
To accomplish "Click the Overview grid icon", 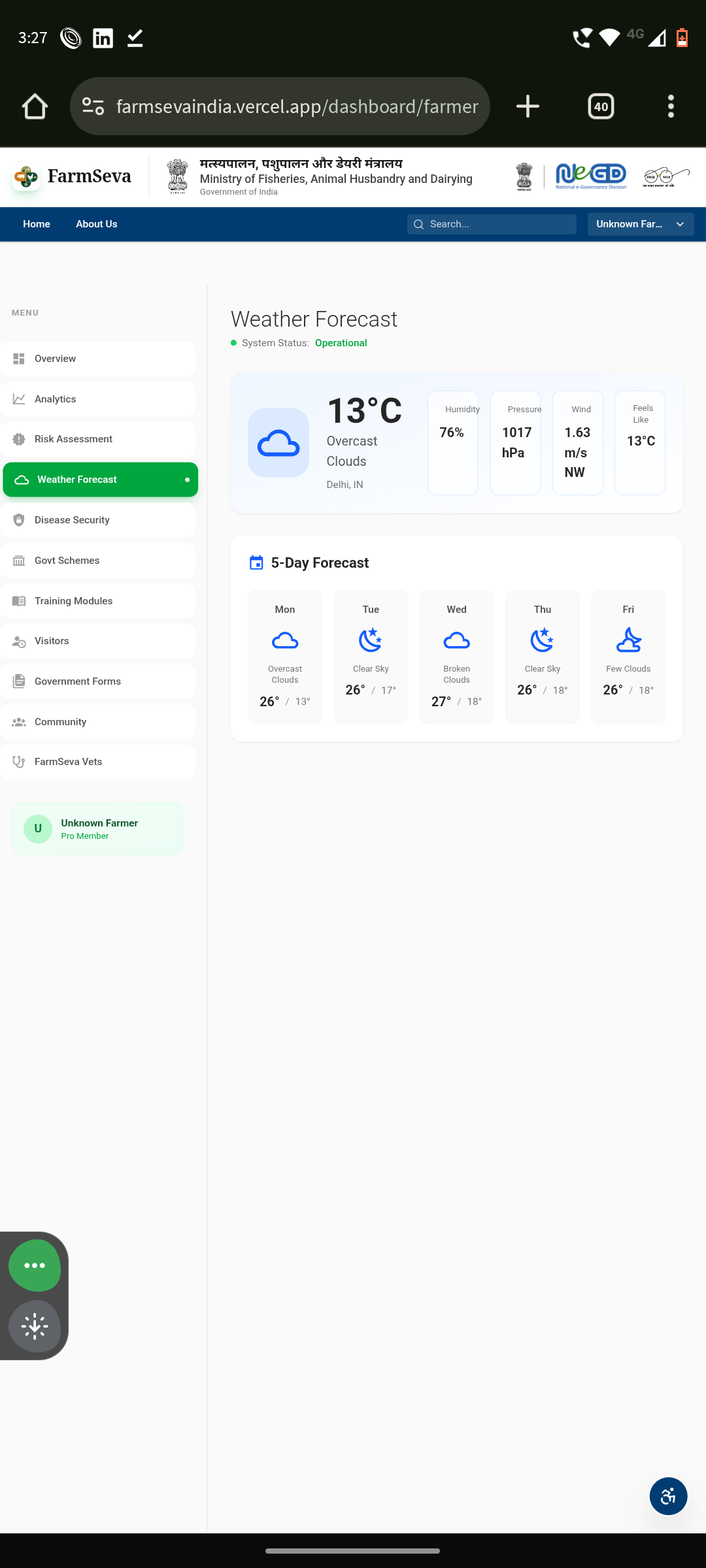I will pos(19,359).
